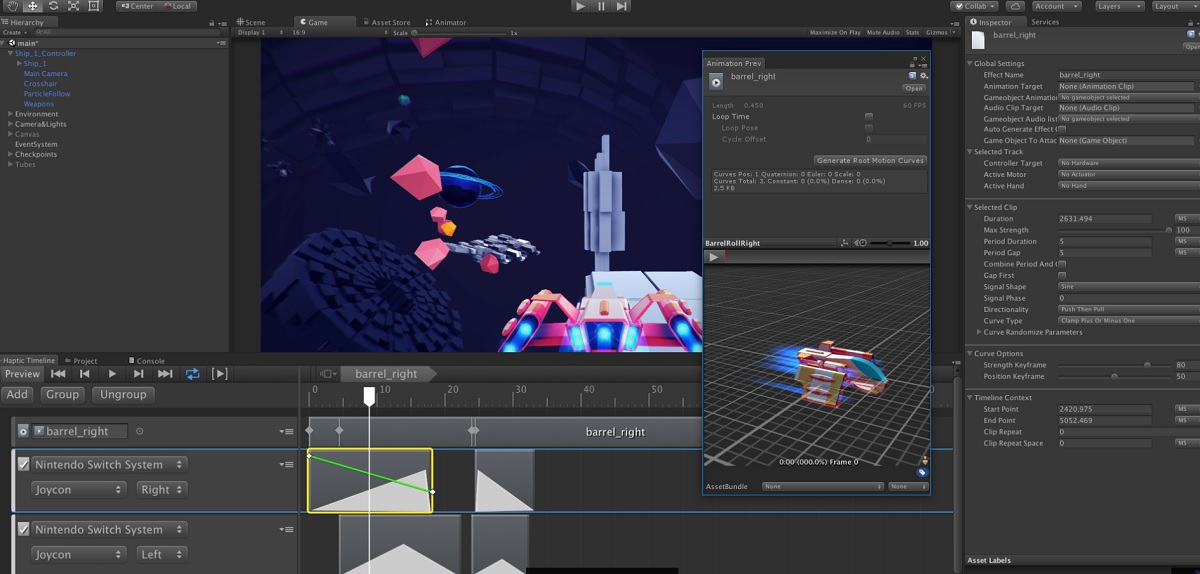This screenshot has height=574, width=1200.
Task: Open Animation Preview settings gear
Action: pos(923,76)
